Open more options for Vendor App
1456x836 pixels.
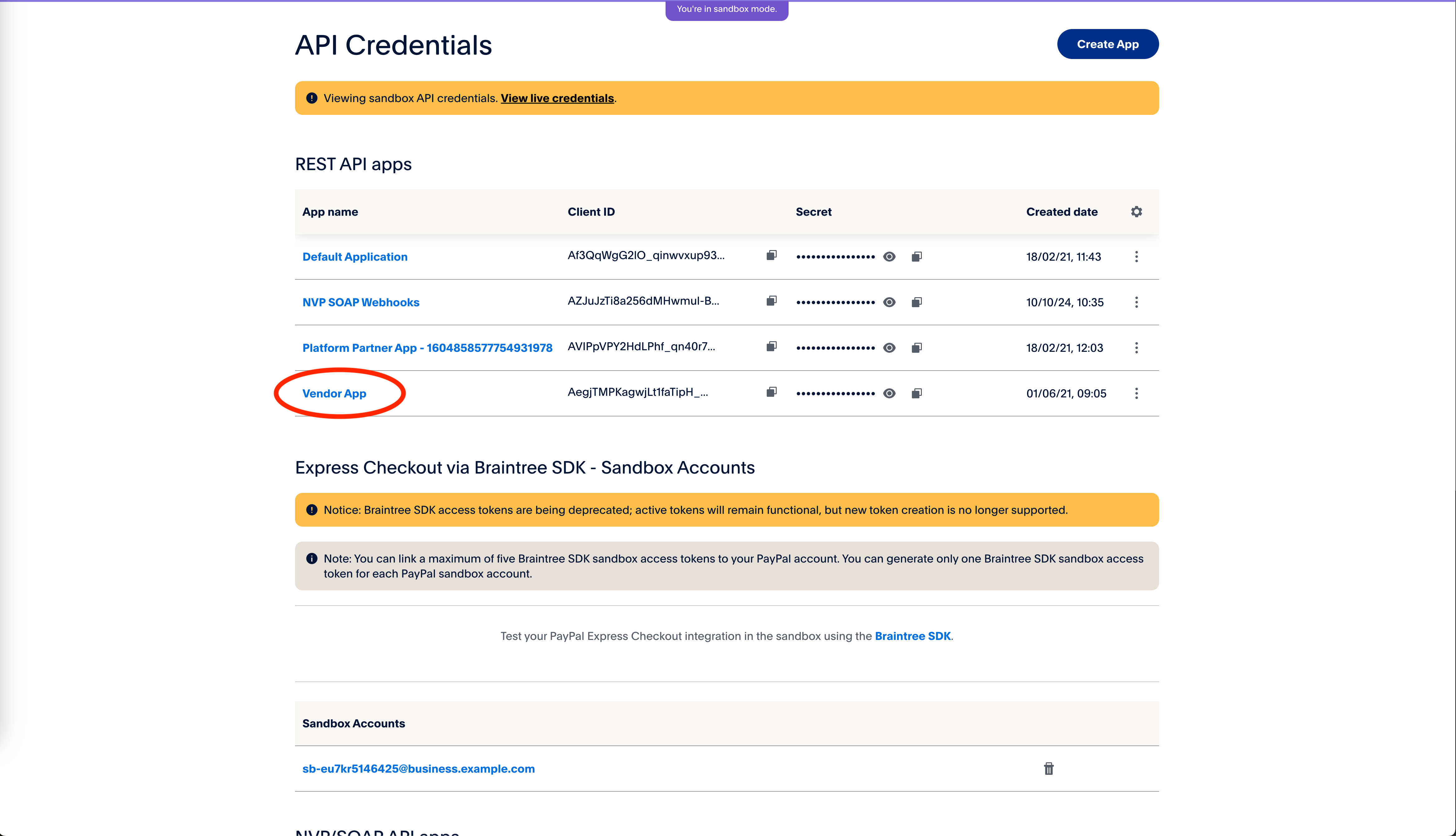pyautogui.click(x=1136, y=393)
